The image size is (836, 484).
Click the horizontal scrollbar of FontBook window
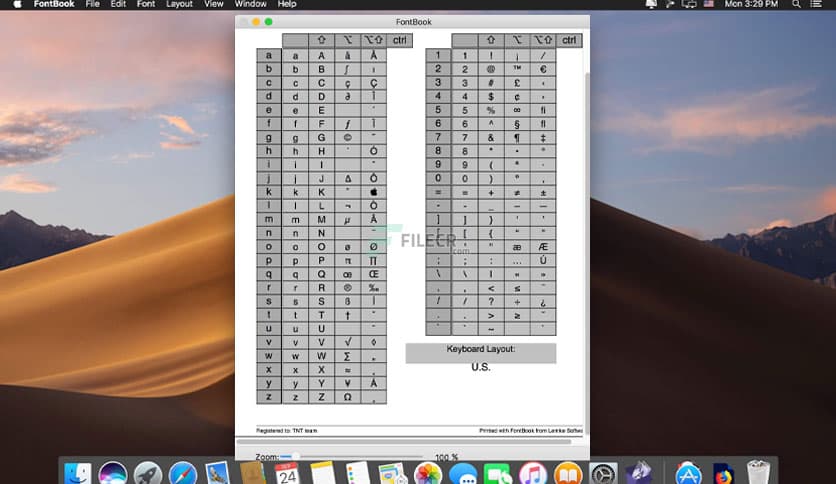pos(404,441)
